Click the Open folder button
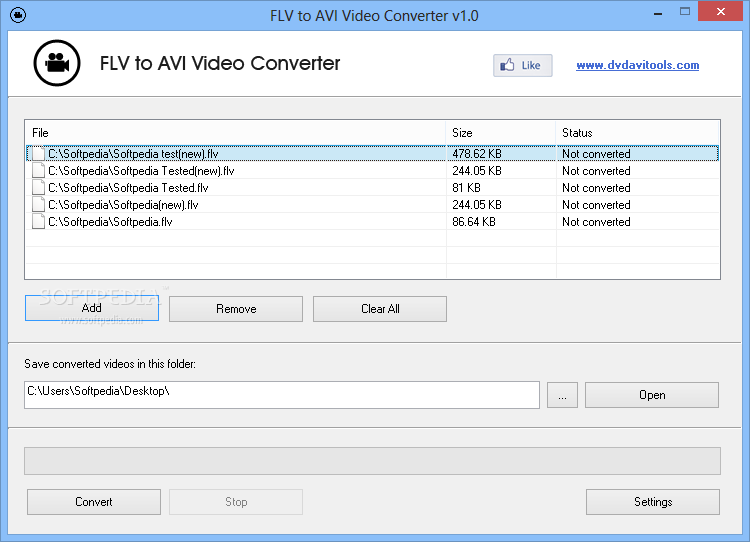 click(x=651, y=395)
